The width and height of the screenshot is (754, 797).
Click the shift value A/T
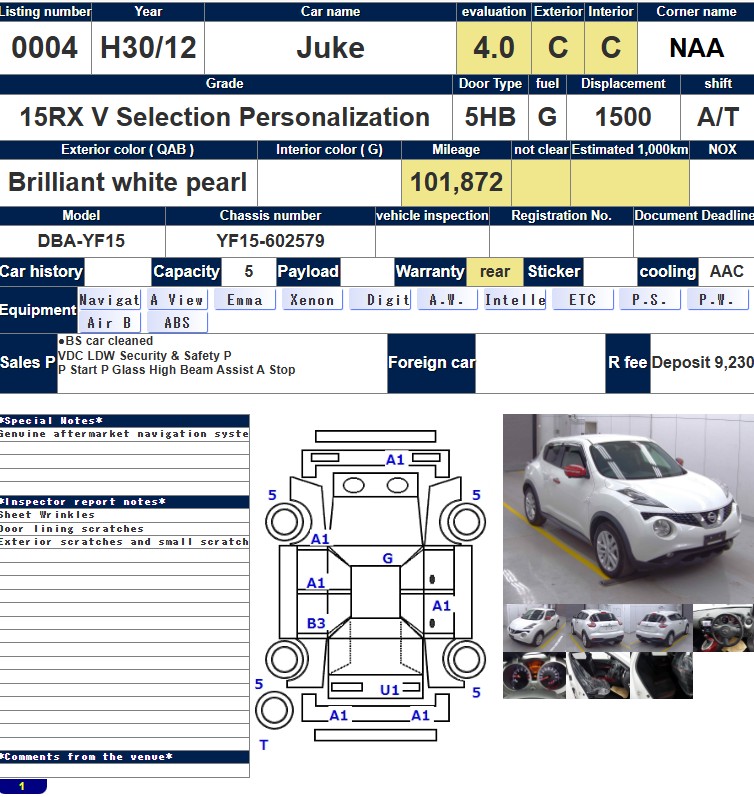(x=717, y=116)
